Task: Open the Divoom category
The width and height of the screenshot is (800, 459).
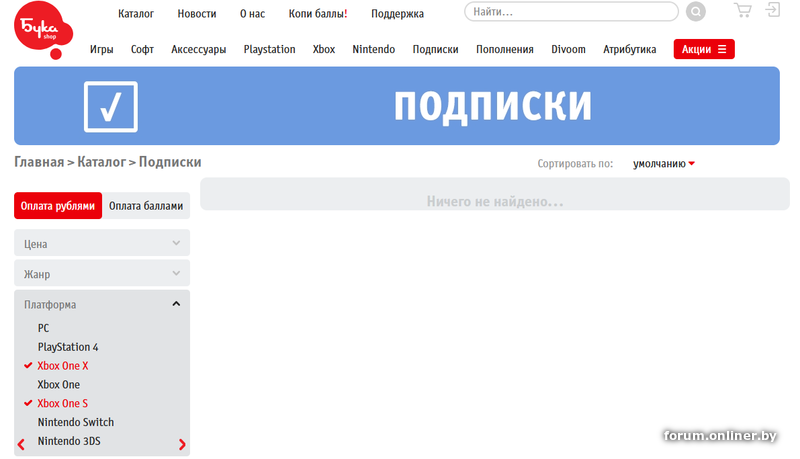Action: tap(568, 49)
